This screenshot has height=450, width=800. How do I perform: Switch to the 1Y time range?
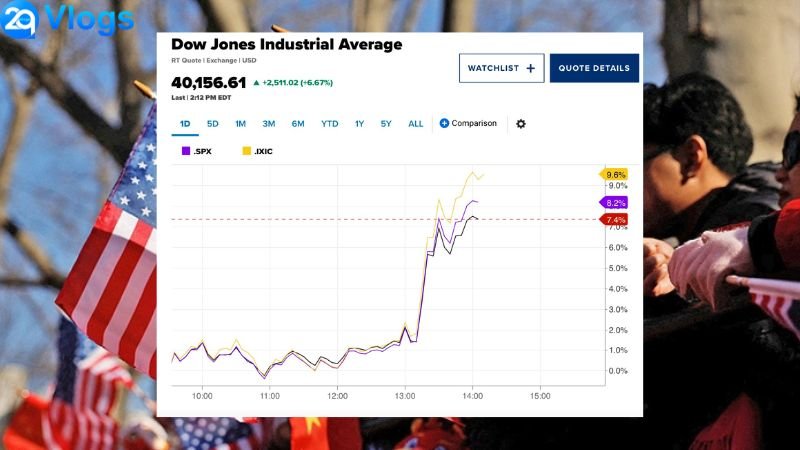pyautogui.click(x=359, y=123)
